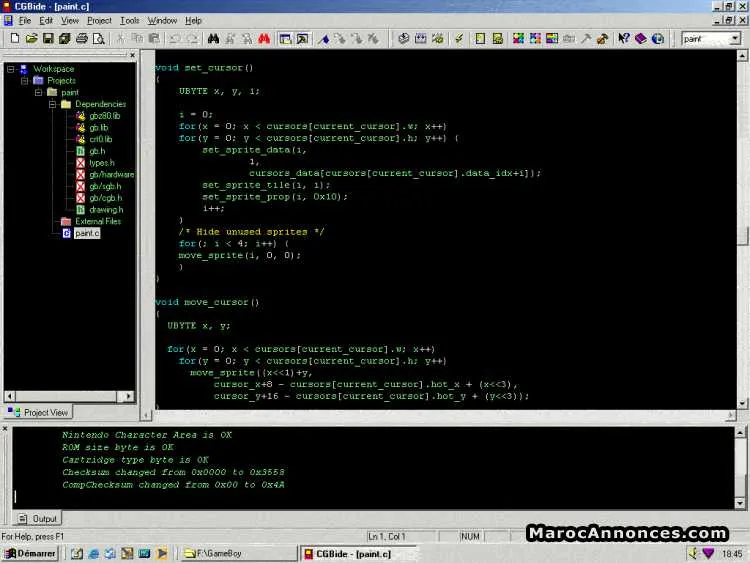Open the first colorful tile editor icon

(518, 39)
